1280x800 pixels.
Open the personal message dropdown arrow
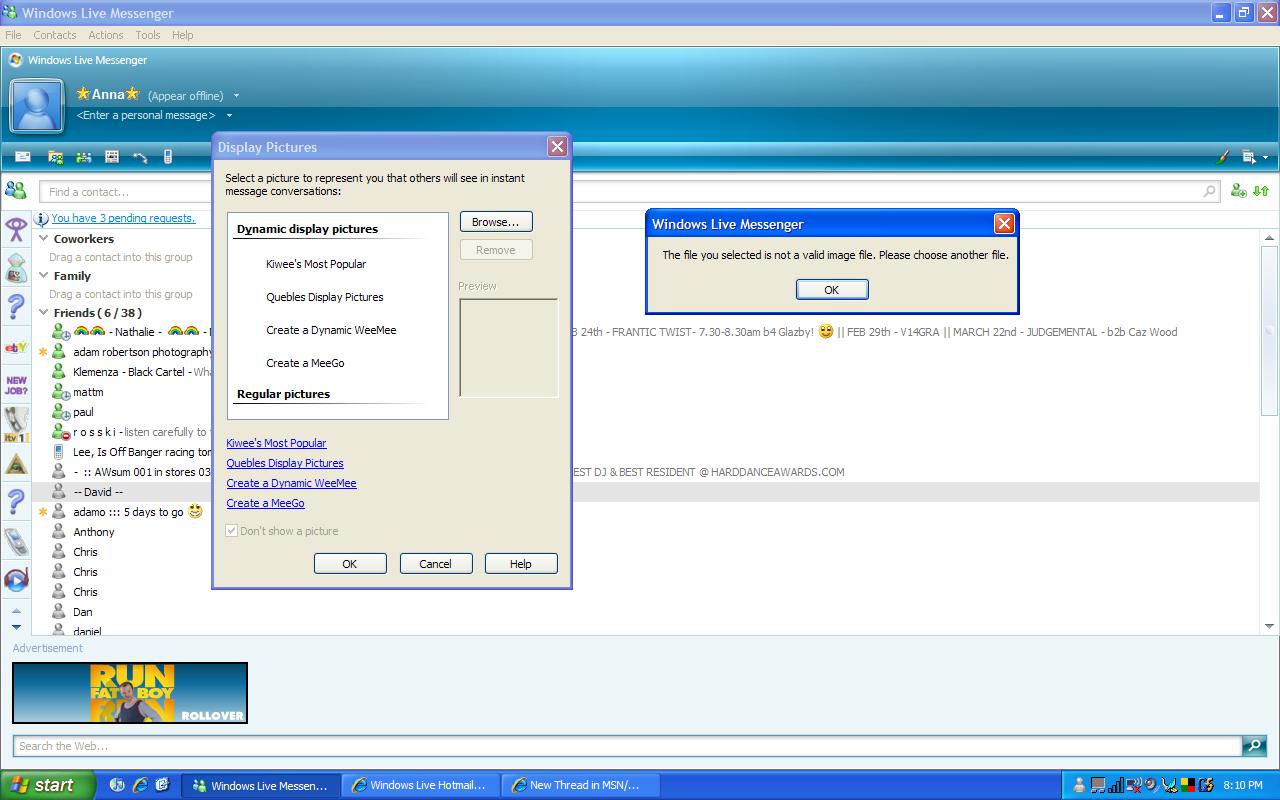coord(229,116)
